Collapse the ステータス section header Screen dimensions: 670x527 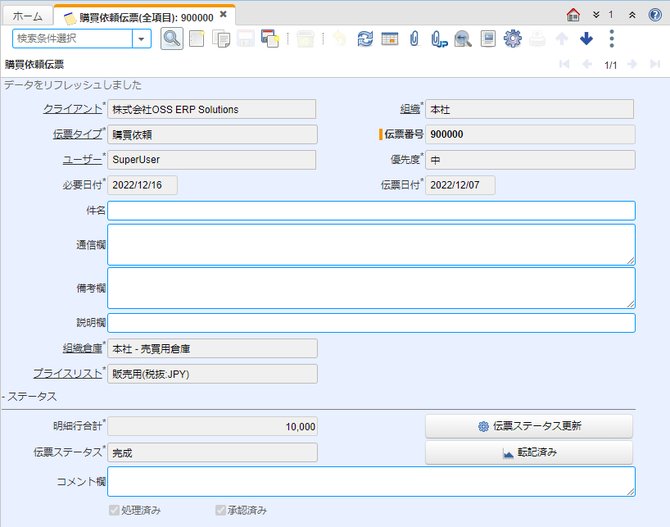(x=29, y=397)
